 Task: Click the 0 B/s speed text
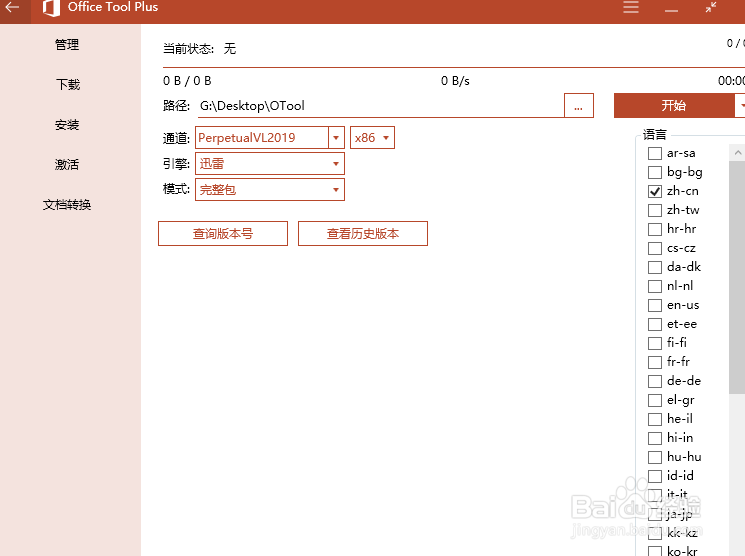[455, 81]
